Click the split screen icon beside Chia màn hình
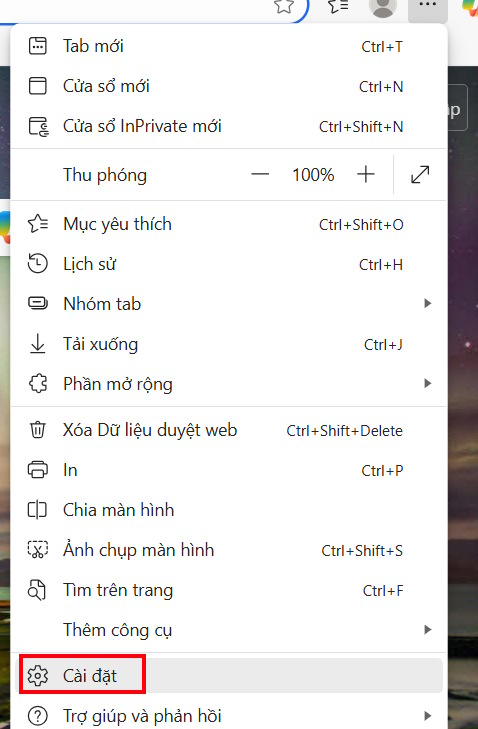478x729 pixels. coord(38,510)
